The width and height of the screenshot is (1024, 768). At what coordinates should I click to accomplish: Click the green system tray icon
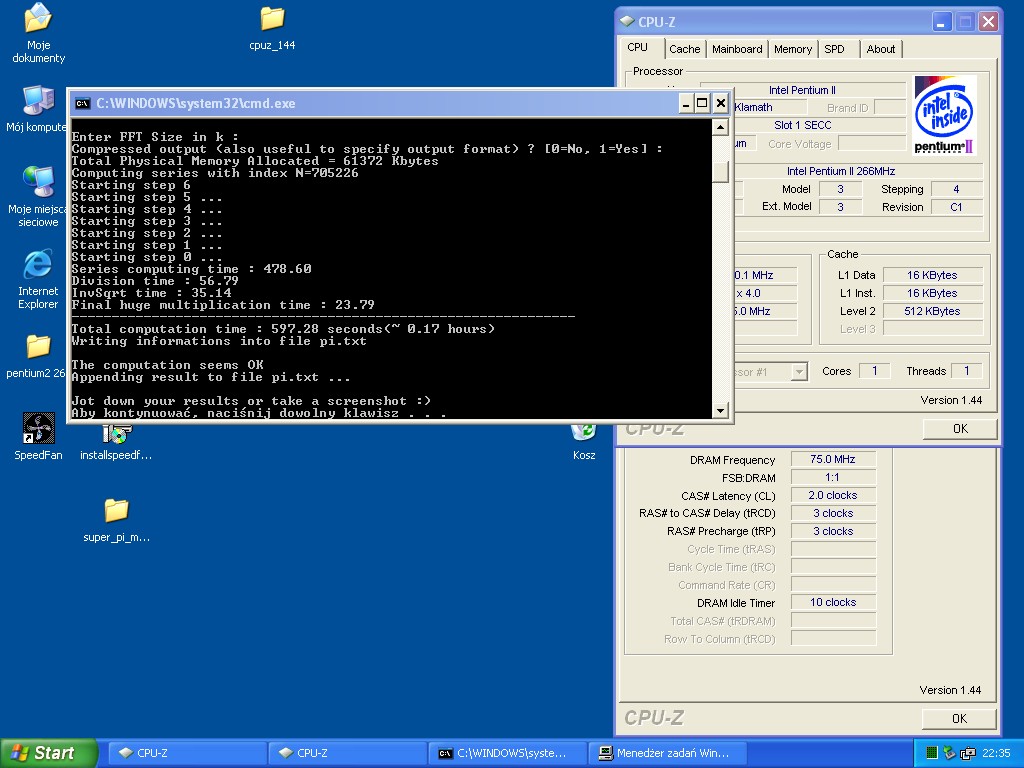pos(932,753)
